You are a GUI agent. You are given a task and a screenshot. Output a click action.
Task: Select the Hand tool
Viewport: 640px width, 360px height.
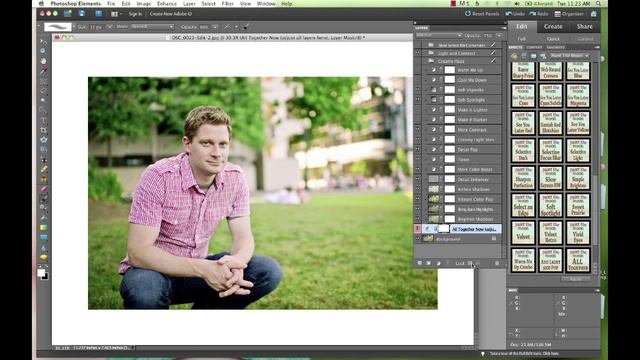[x=43, y=61]
